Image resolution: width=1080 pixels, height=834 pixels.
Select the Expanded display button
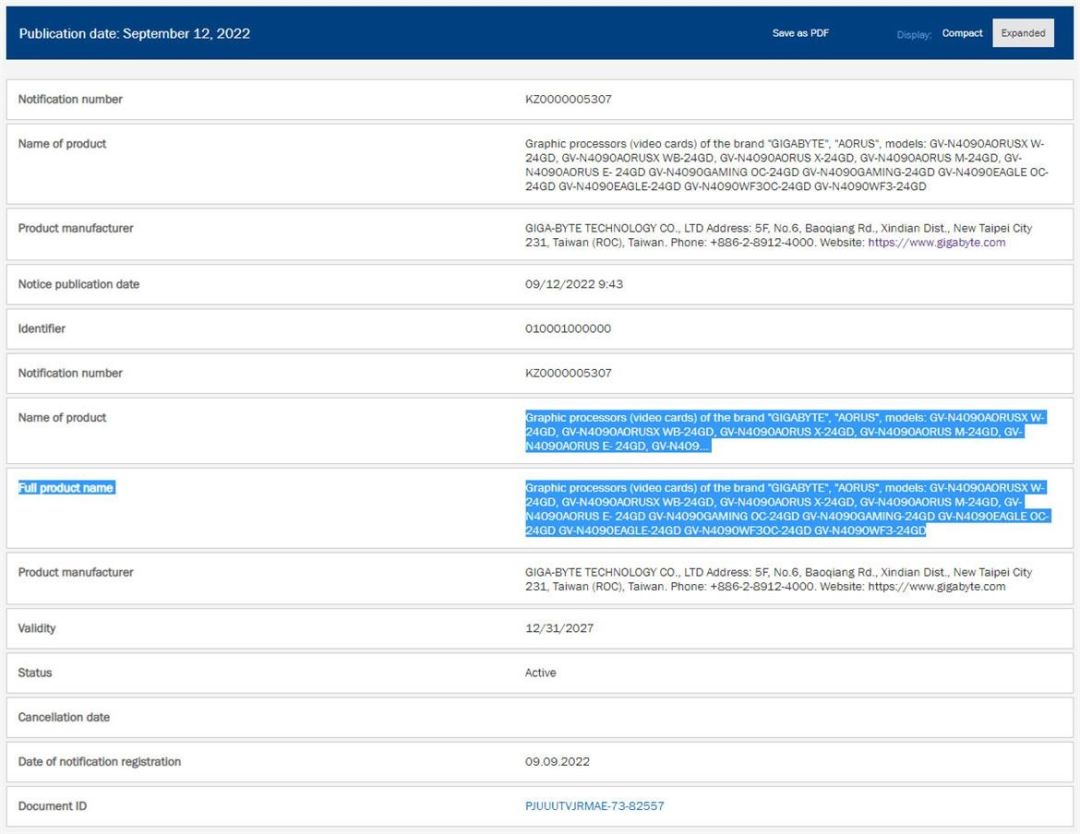click(1023, 33)
